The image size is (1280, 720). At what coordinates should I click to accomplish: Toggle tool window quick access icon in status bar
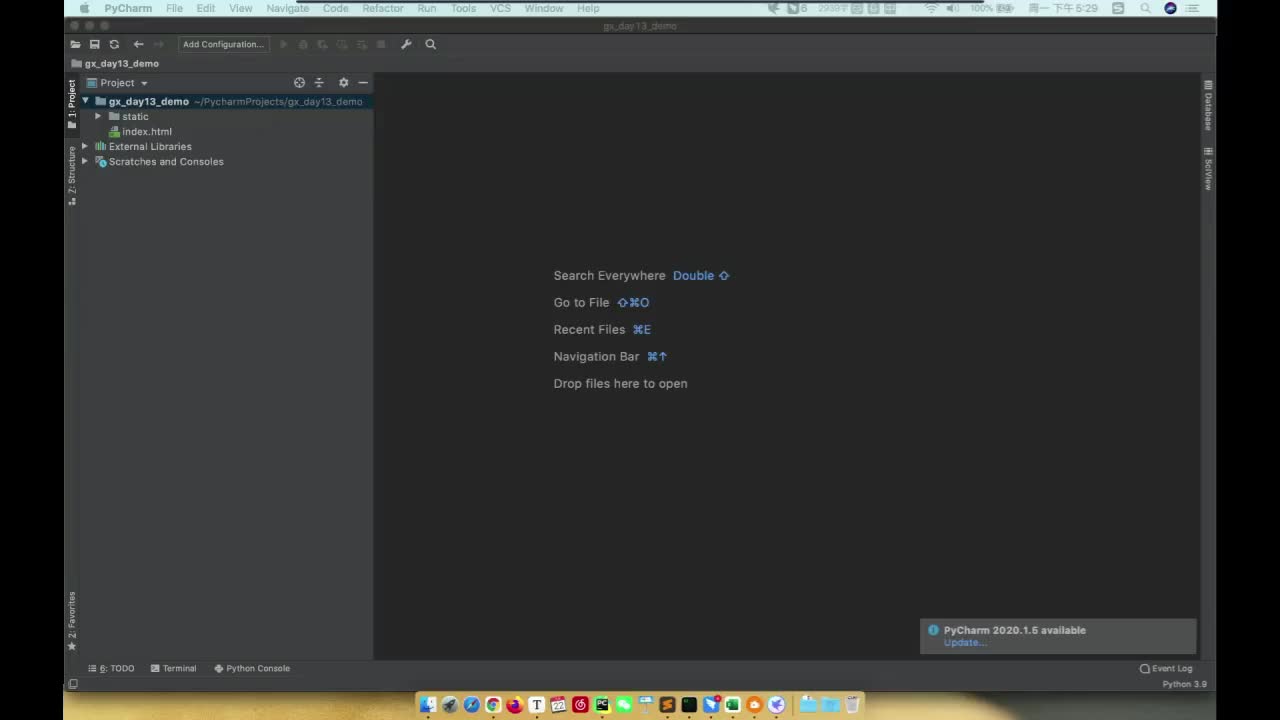[73, 684]
